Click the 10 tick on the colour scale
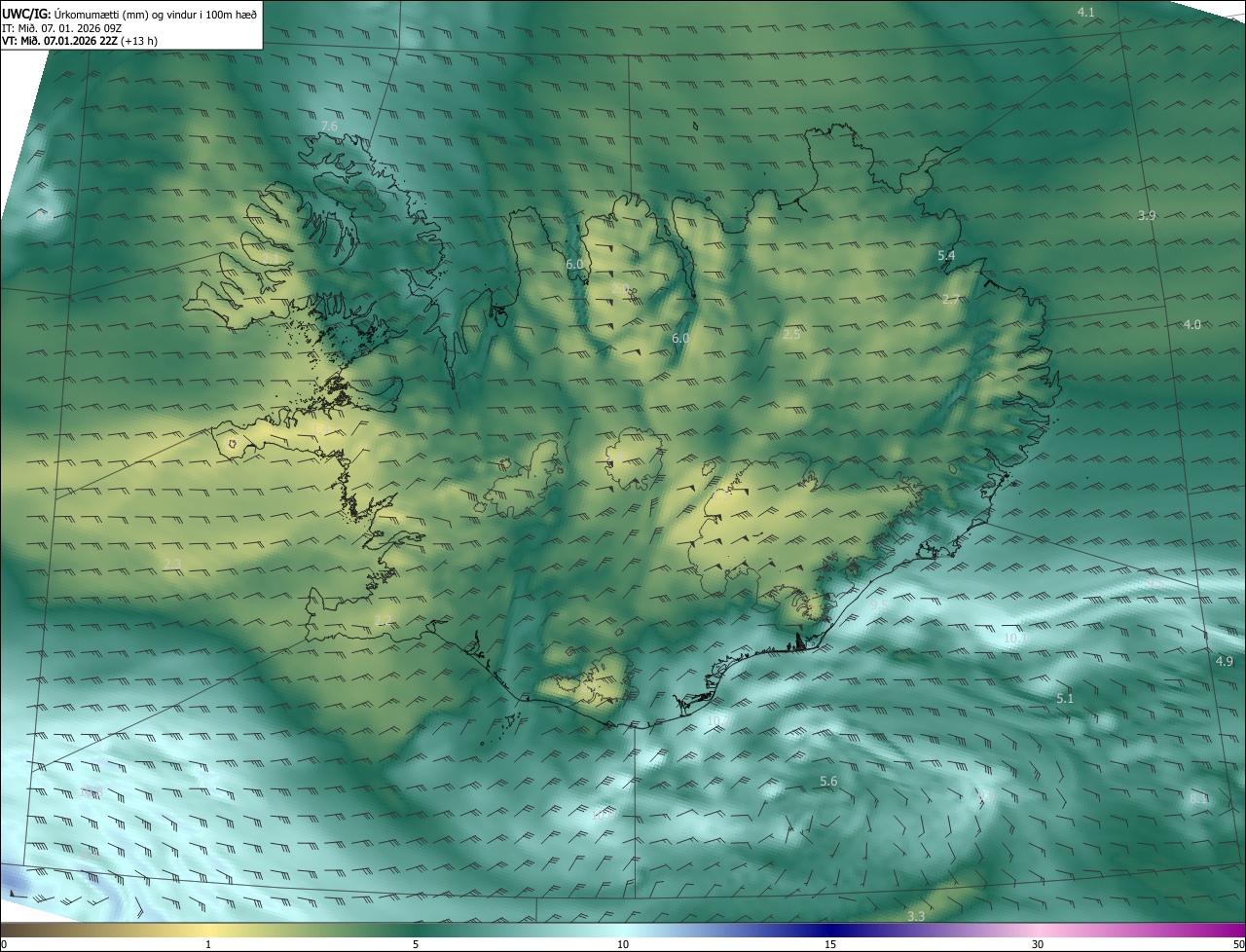Image resolution: width=1246 pixels, height=952 pixels. click(x=623, y=944)
